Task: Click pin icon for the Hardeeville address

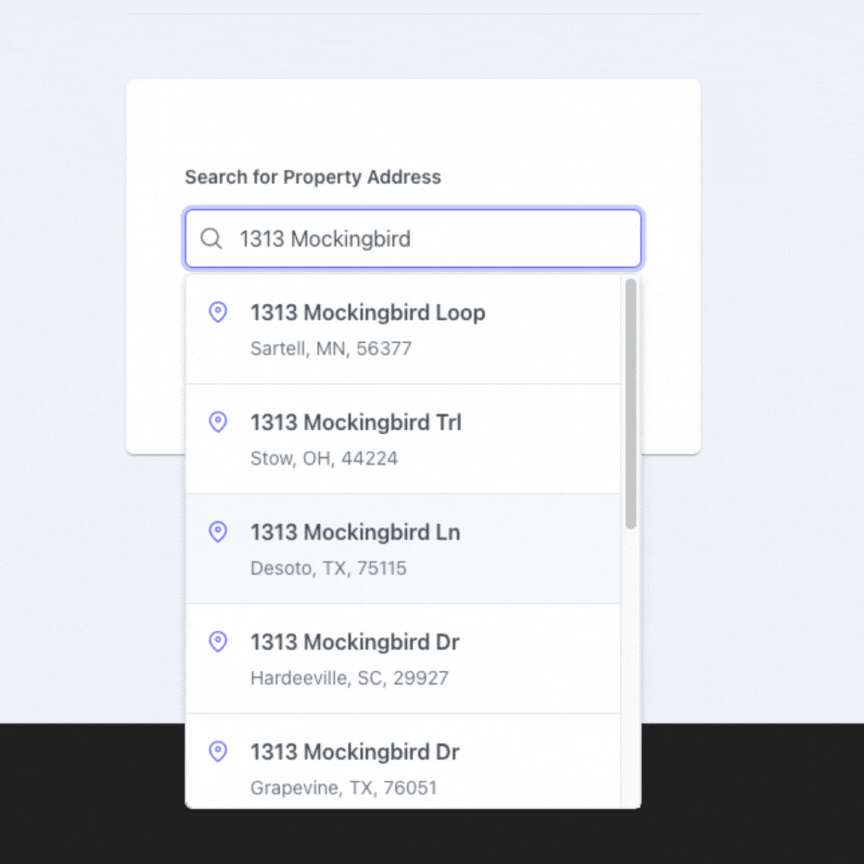Action: tap(218, 642)
